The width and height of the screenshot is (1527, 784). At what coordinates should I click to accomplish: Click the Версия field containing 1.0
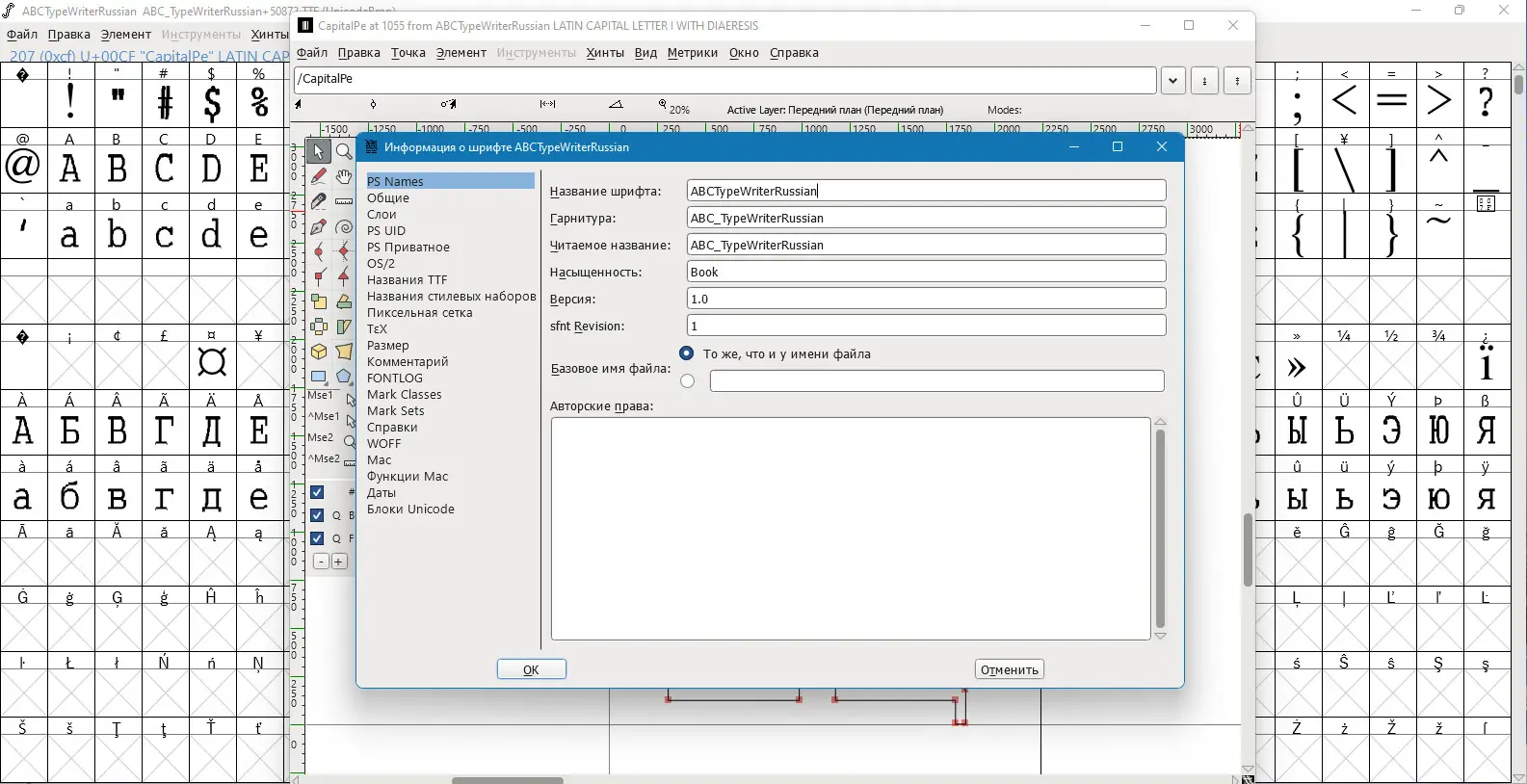tap(927, 299)
